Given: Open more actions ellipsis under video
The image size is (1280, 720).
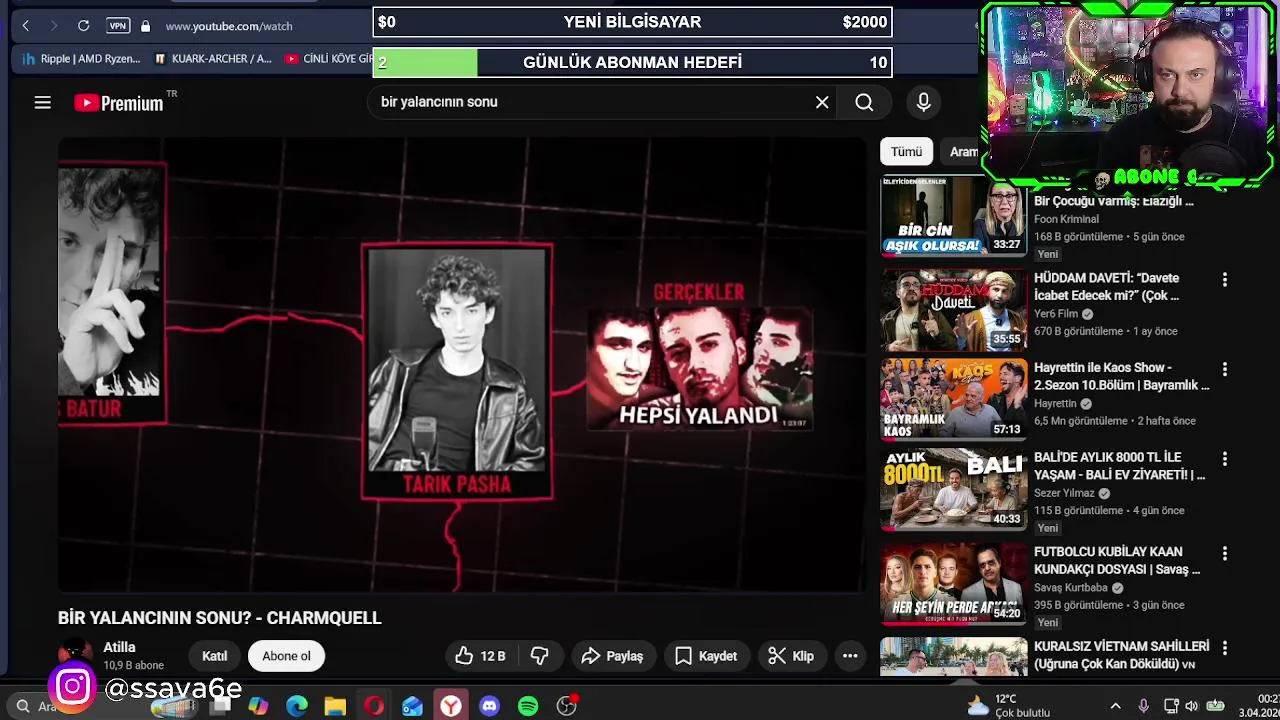Looking at the screenshot, I should pos(850,656).
